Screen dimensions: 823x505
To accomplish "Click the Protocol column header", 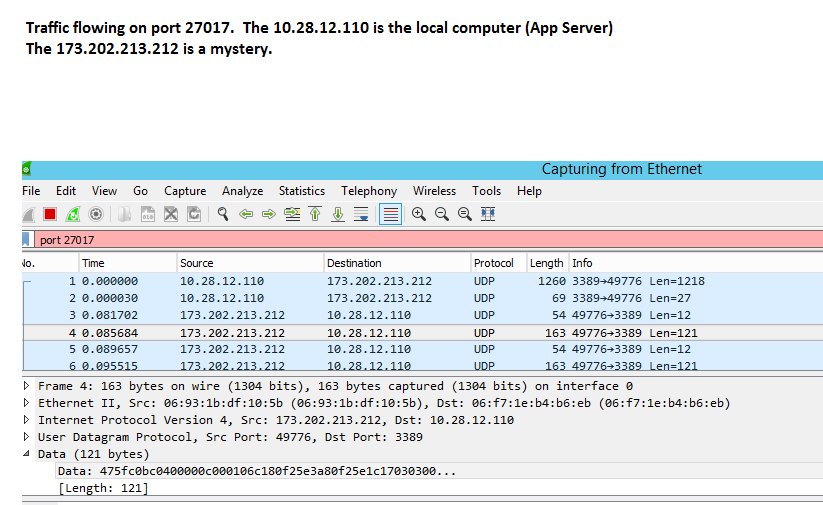I will [x=493, y=263].
